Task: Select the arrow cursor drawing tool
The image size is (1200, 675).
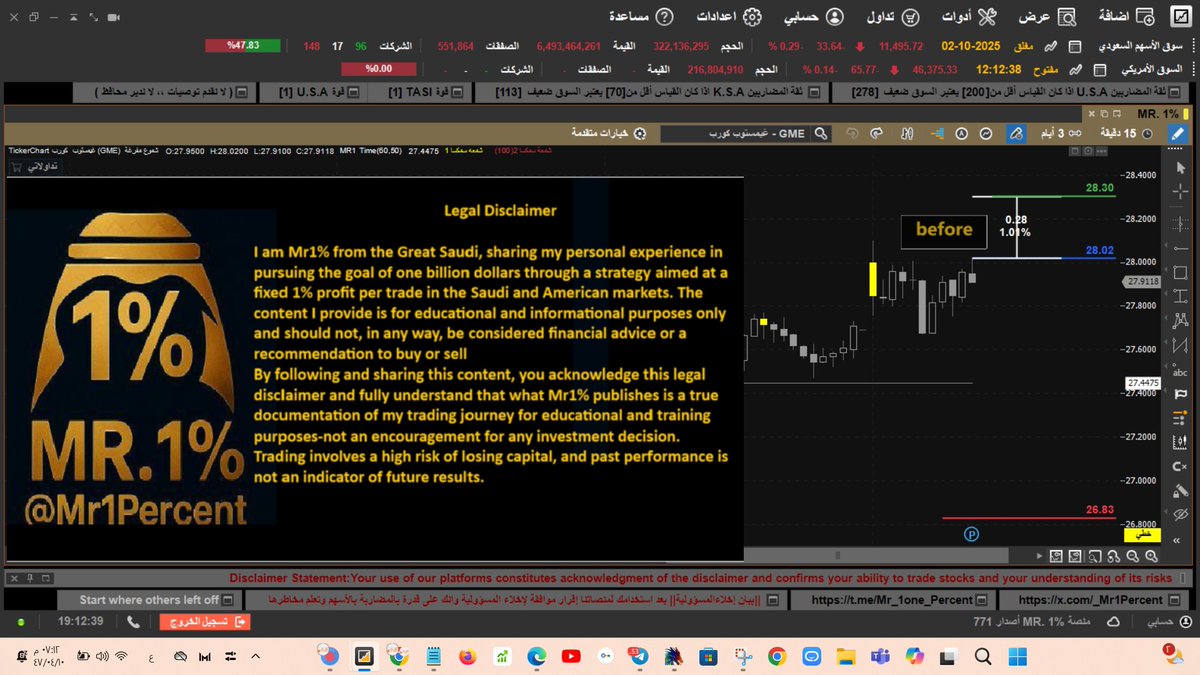Action: (x=1182, y=167)
